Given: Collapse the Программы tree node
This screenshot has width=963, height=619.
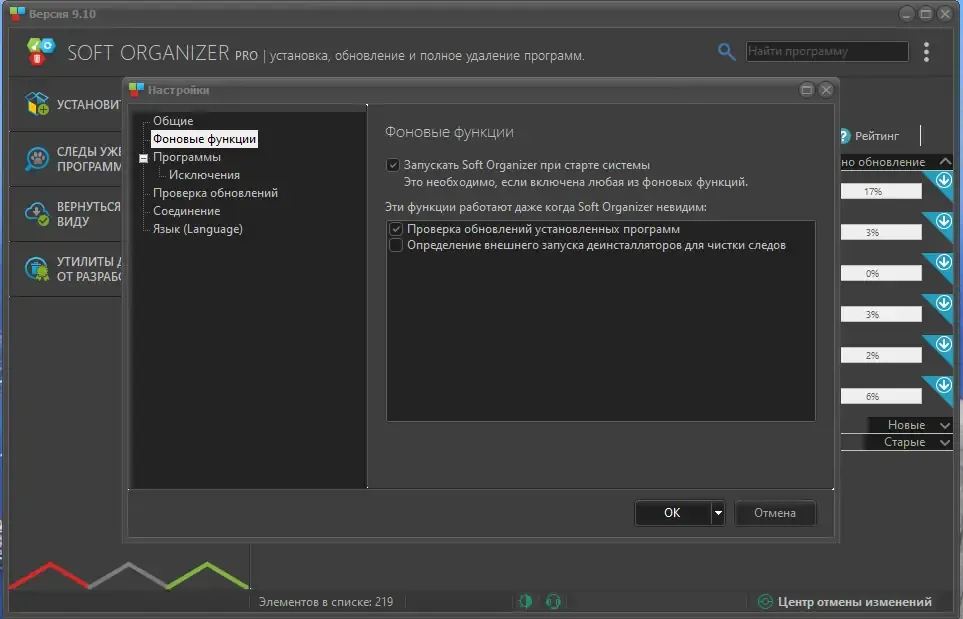Looking at the screenshot, I should 144,158.
